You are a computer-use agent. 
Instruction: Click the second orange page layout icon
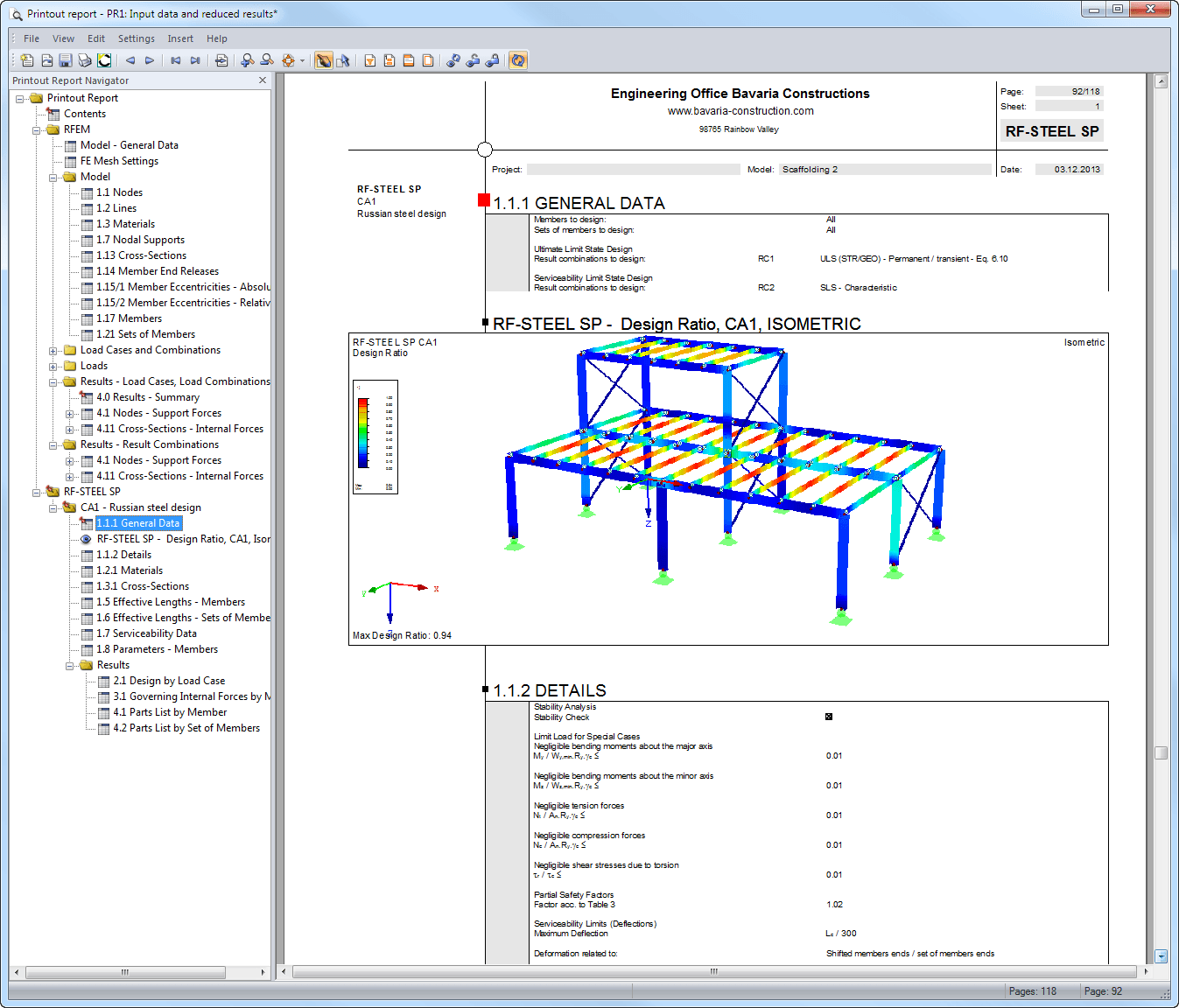pyautogui.click(x=389, y=60)
